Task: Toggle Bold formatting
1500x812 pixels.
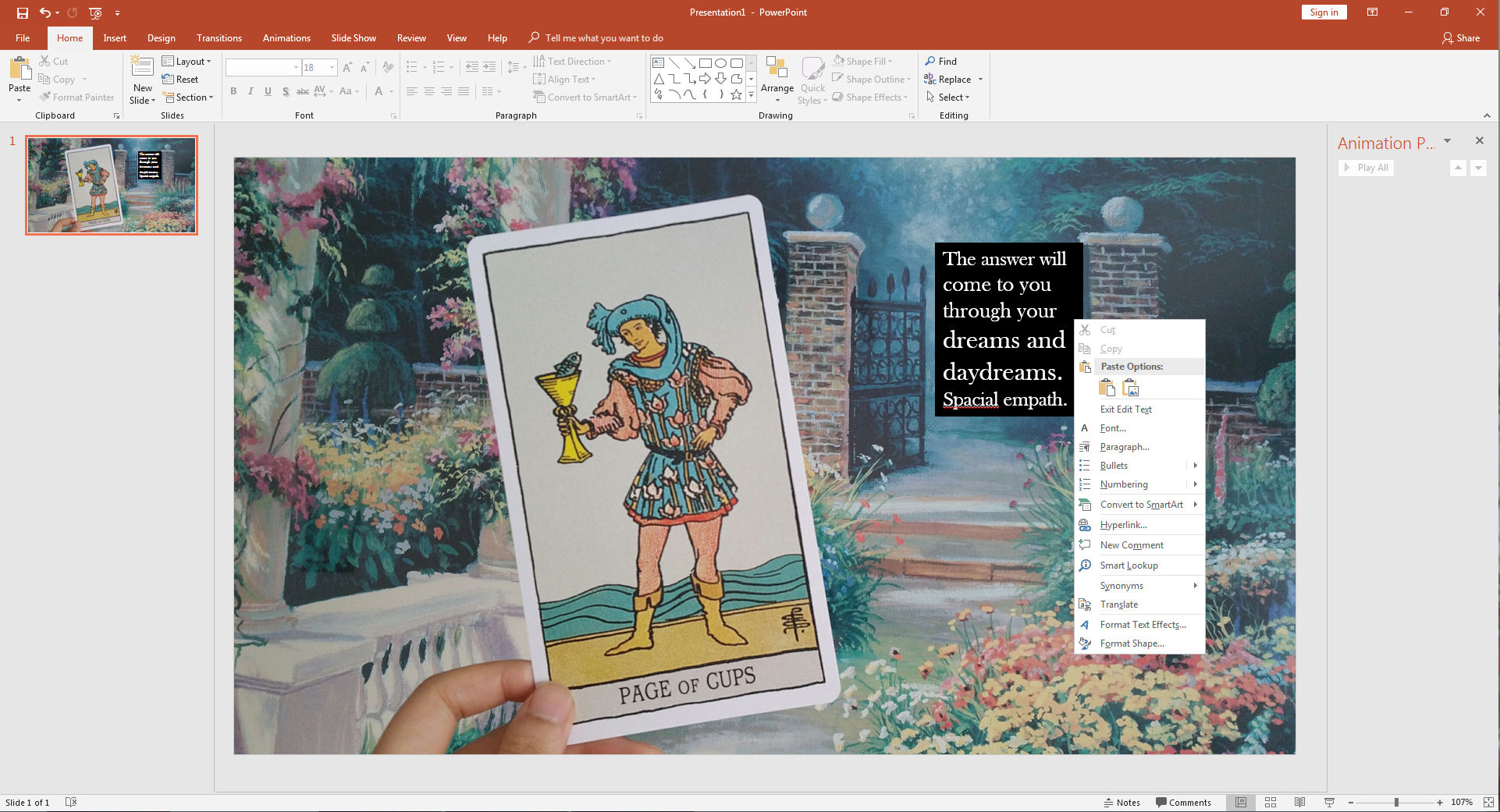Action: point(233,91)
